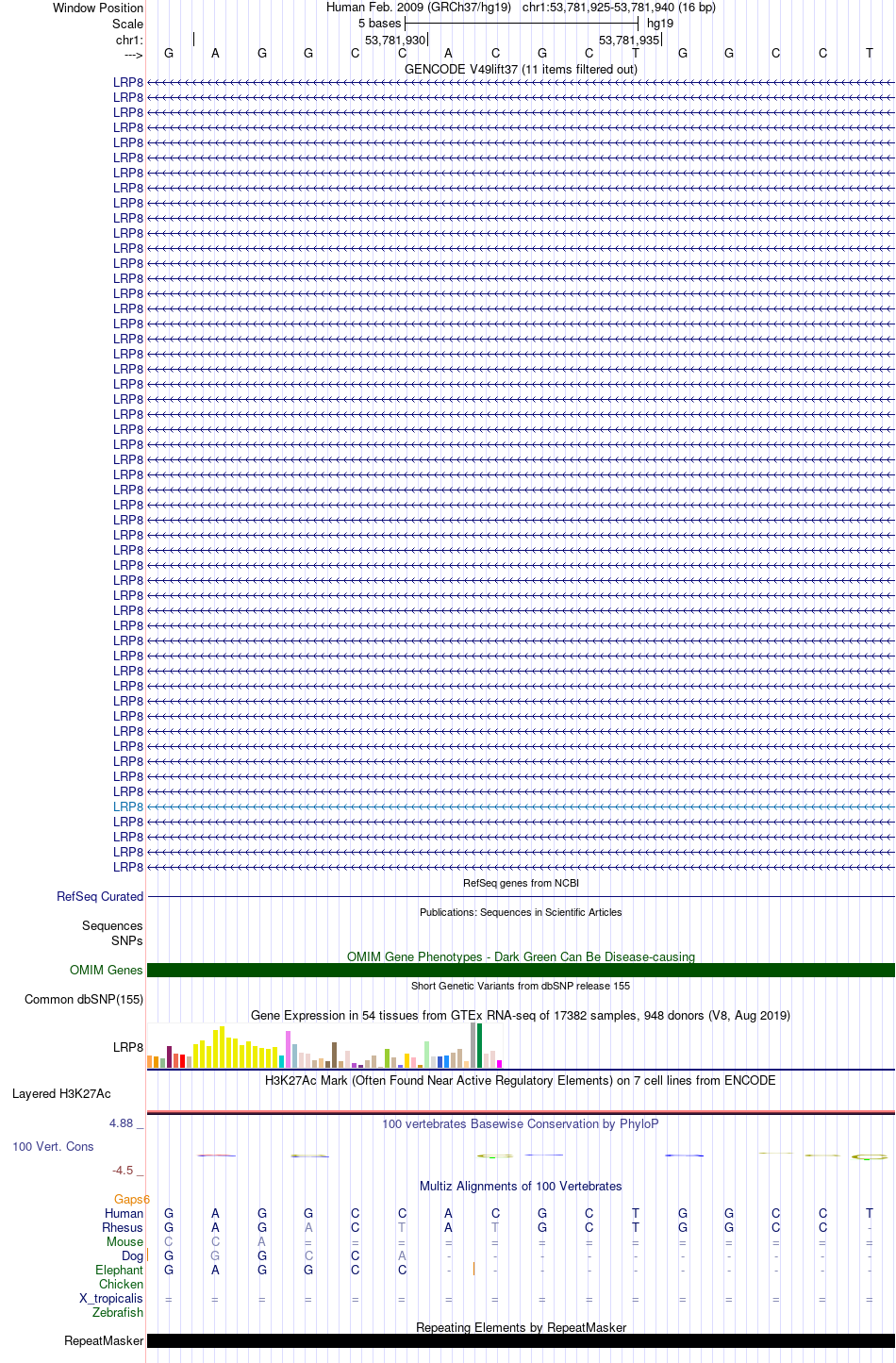Open Repeating Elements by RepeatMasker title

coord(521,1327)
